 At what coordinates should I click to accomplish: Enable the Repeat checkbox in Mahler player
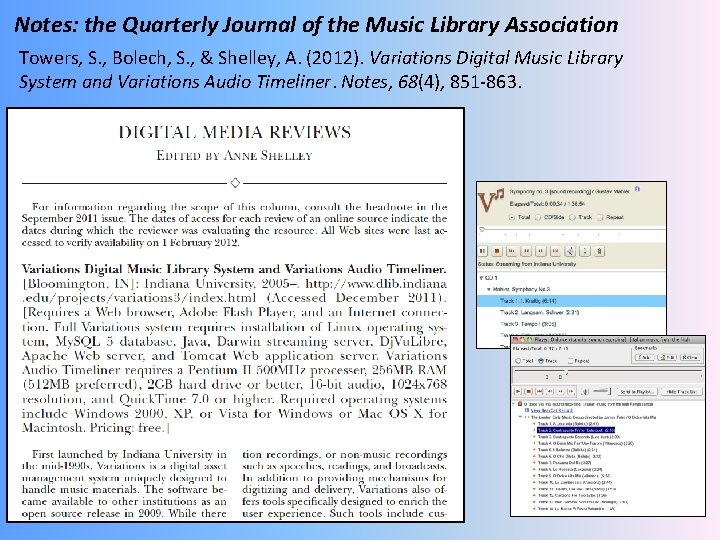[x=600, y=218]
